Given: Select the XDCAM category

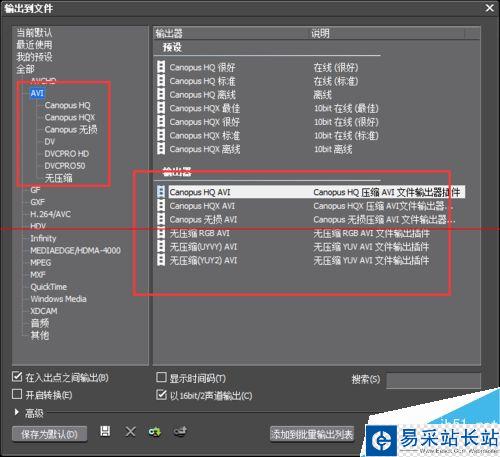Looking at the screenshot, I should point(44,311).
